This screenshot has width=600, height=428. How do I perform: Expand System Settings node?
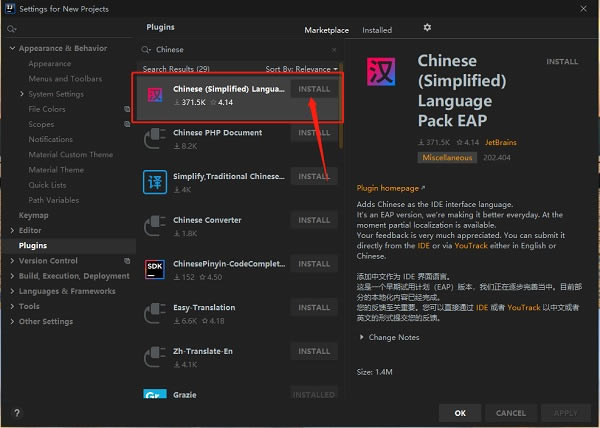(x=22, y=94)
